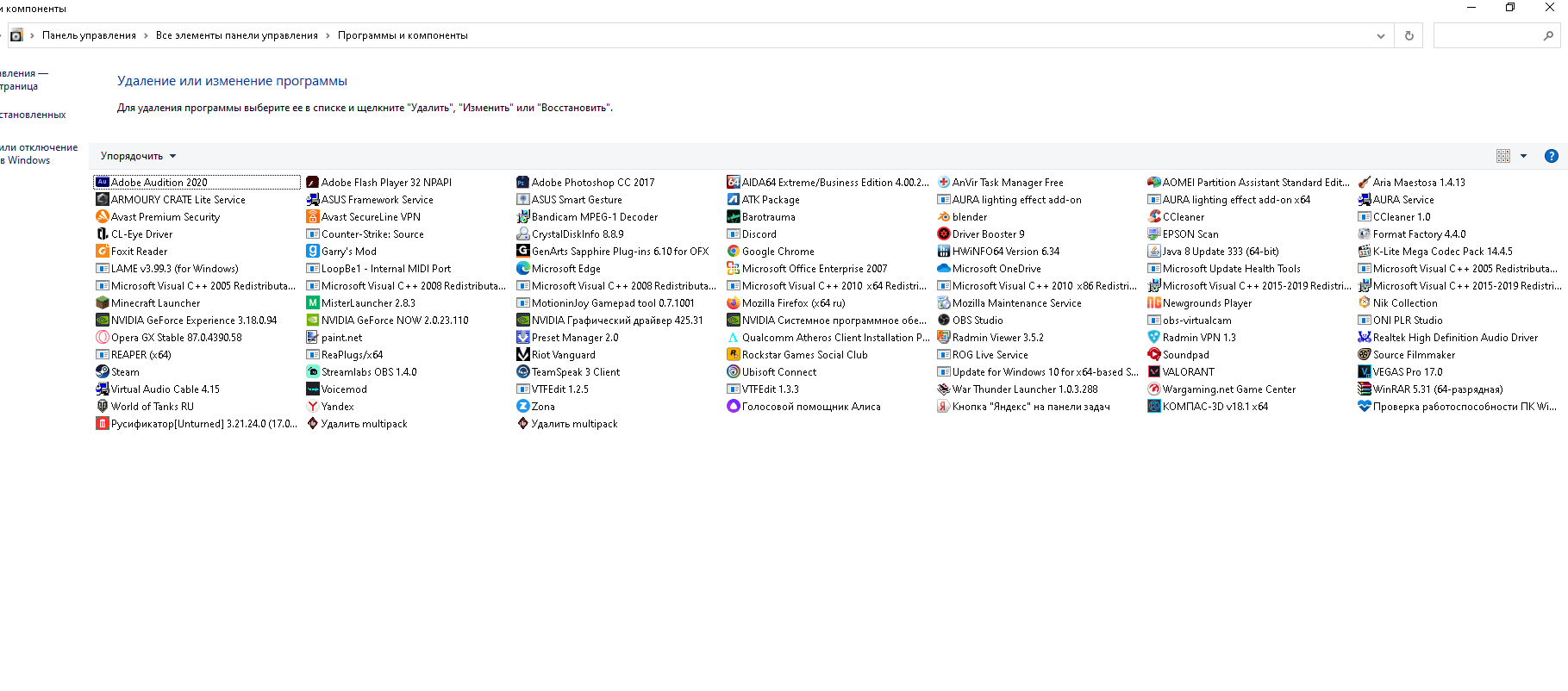Click the NVIDIA GeForce Experience icon
The width and height of the screenshot is (1568, 691).
tap(103, 320)
